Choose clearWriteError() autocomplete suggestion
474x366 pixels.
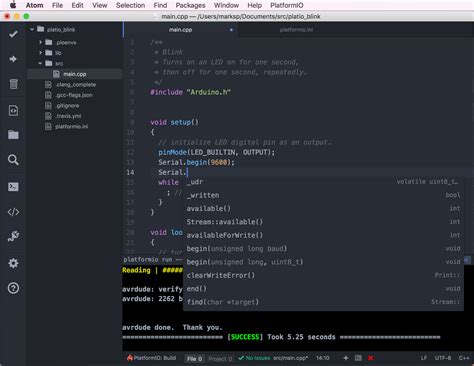point(323,275)
